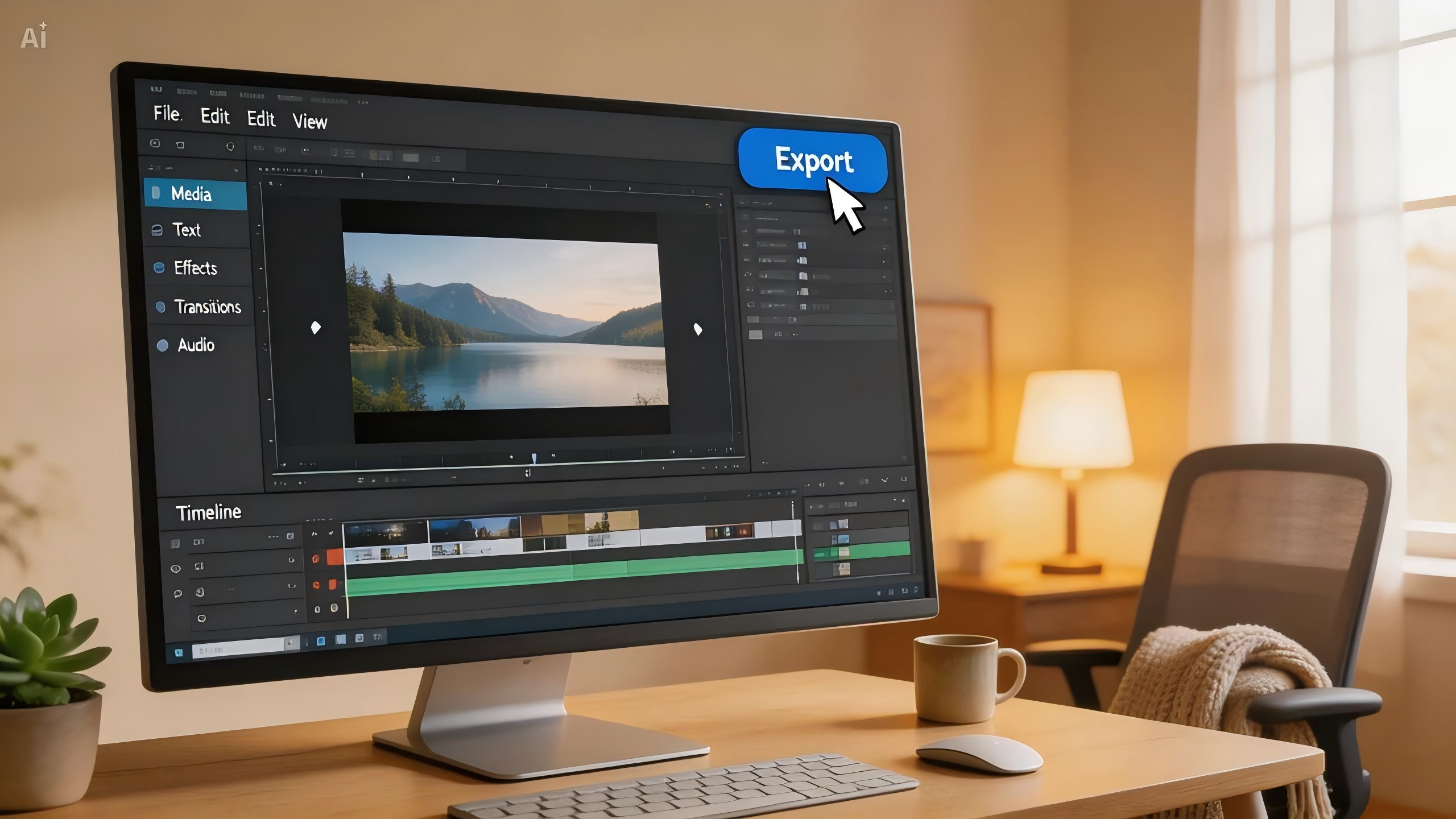Screen dimensions: 1456x819
Task: Toggle visibility on the second timeline track
Action: (x=177, y=593)
